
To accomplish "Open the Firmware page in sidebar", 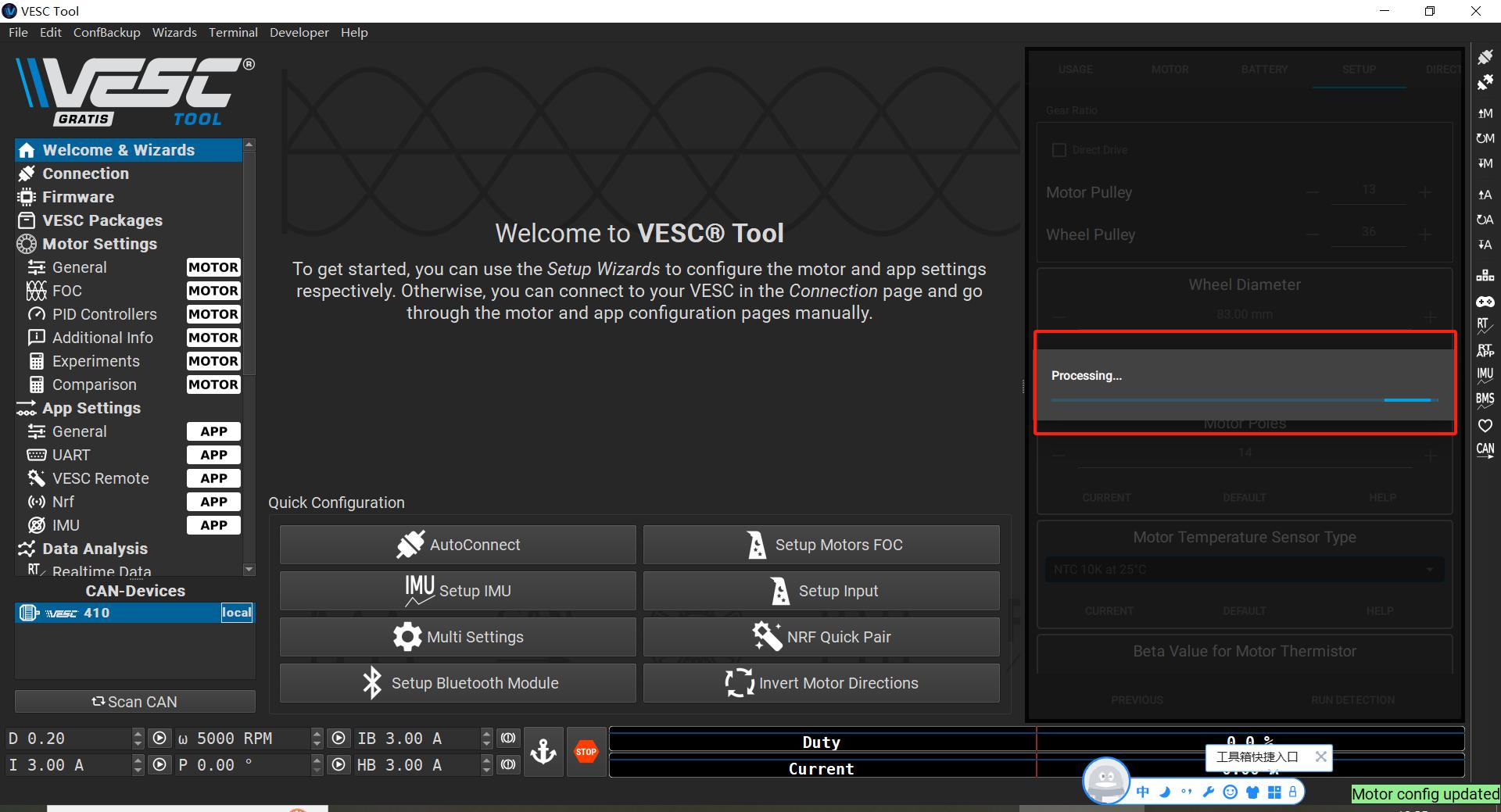I will click(129, 197).
